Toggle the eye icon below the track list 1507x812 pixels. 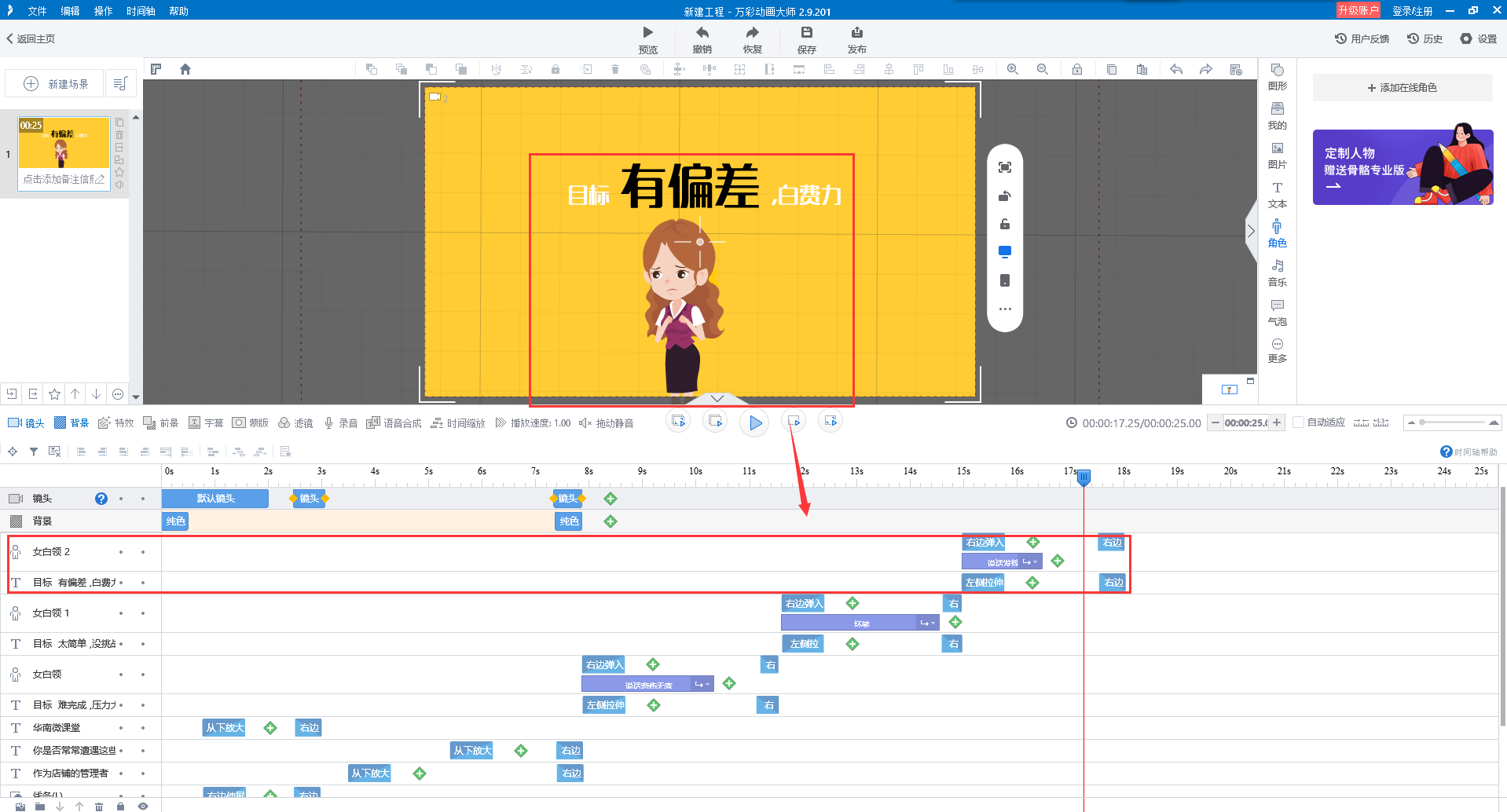pyautogui.click(x=143, y=807)
